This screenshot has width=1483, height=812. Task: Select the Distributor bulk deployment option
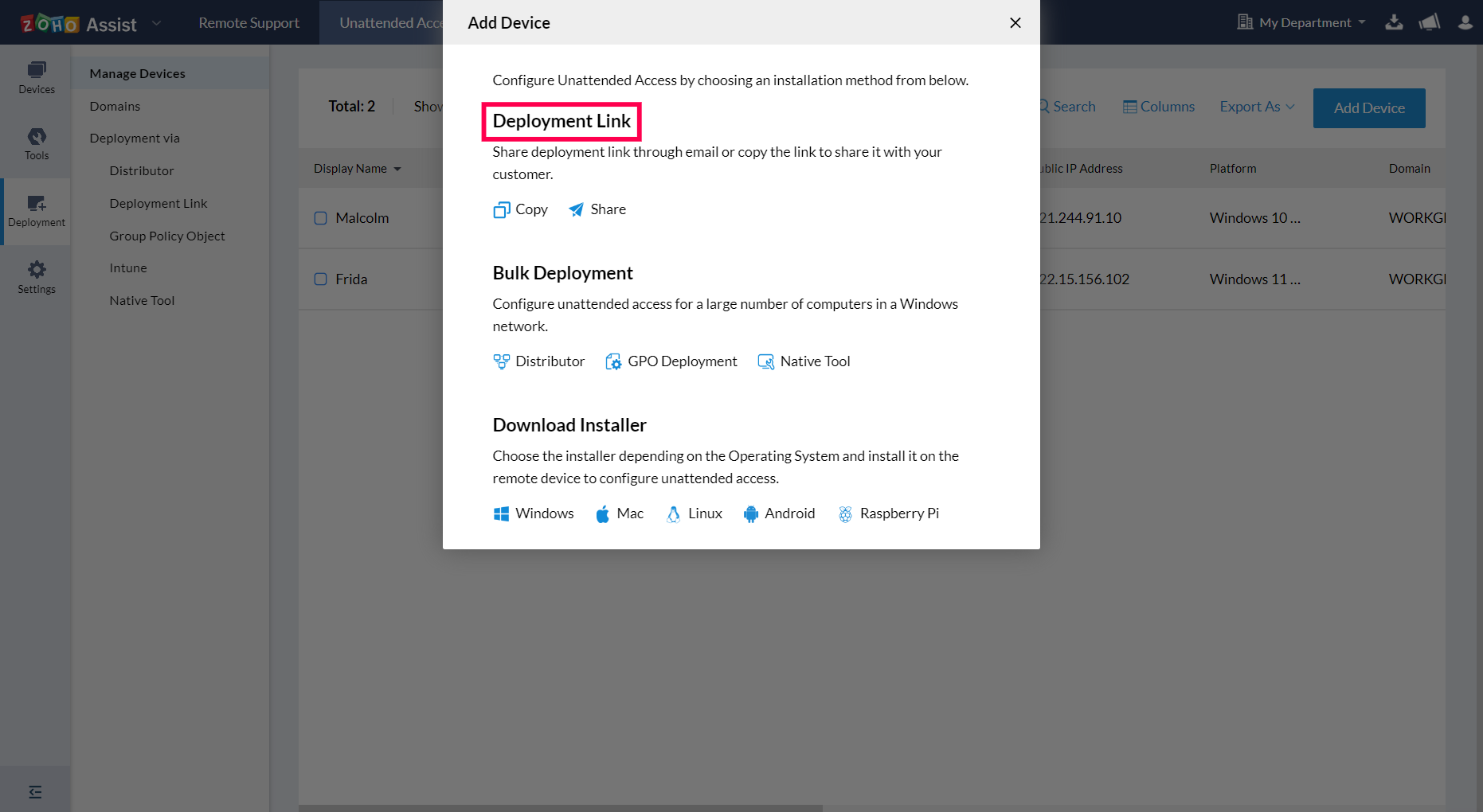pos(539,361)
